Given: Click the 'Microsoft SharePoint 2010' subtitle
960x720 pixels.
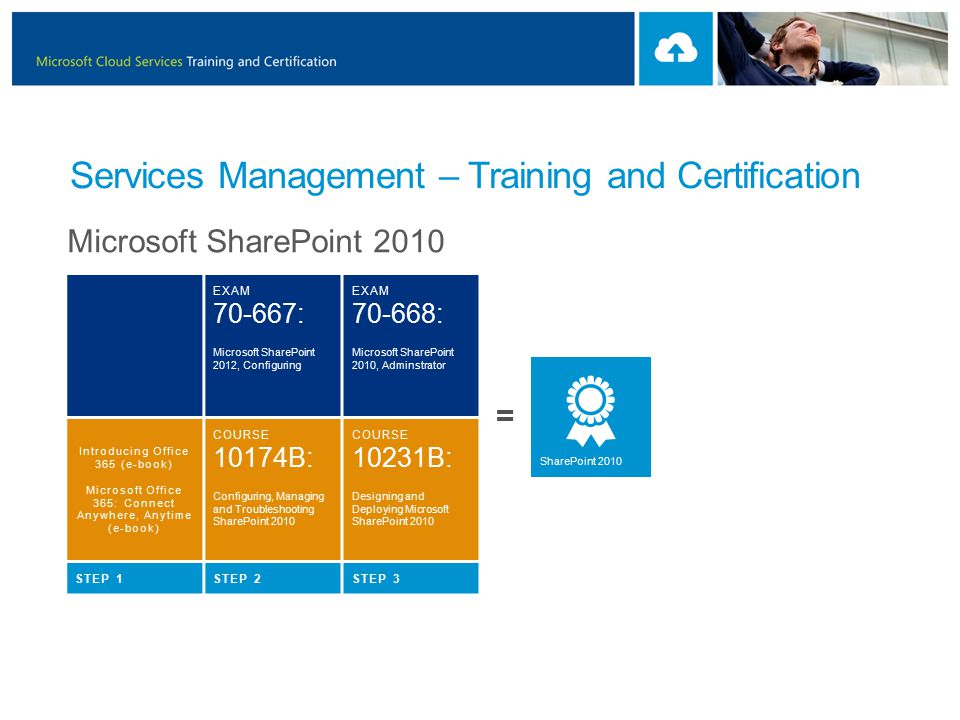Looking at the screenshot, I should tap(256, 241).
